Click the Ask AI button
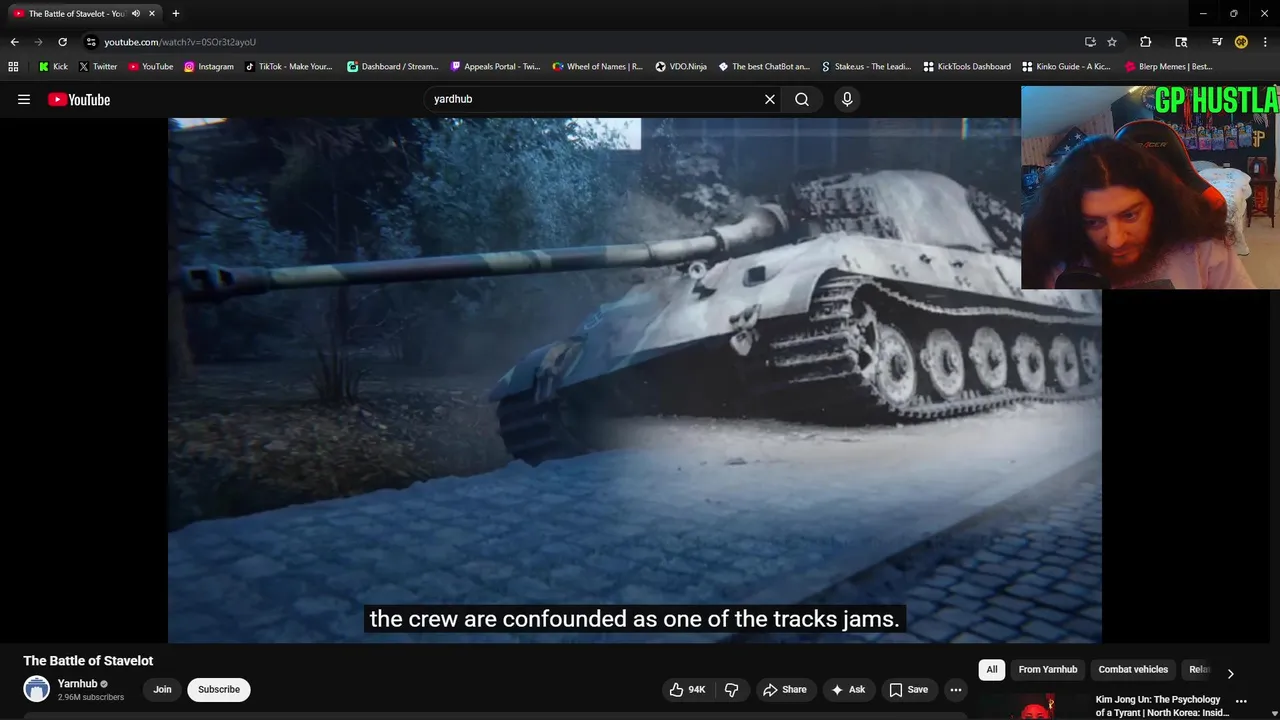The image size is (1280, 720). pyautogui.click(x=848, y=689)
